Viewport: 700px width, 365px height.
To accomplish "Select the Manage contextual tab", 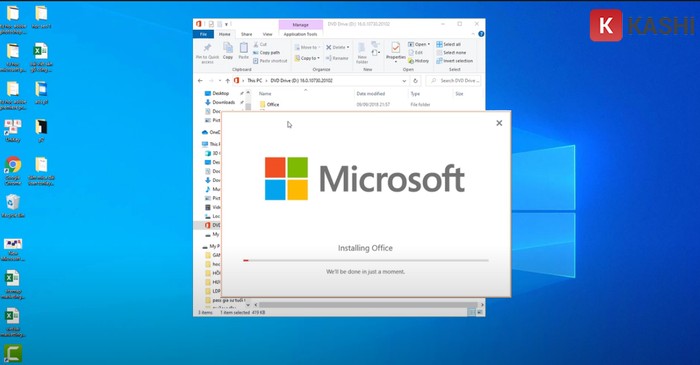I will (x=300, y=25).
